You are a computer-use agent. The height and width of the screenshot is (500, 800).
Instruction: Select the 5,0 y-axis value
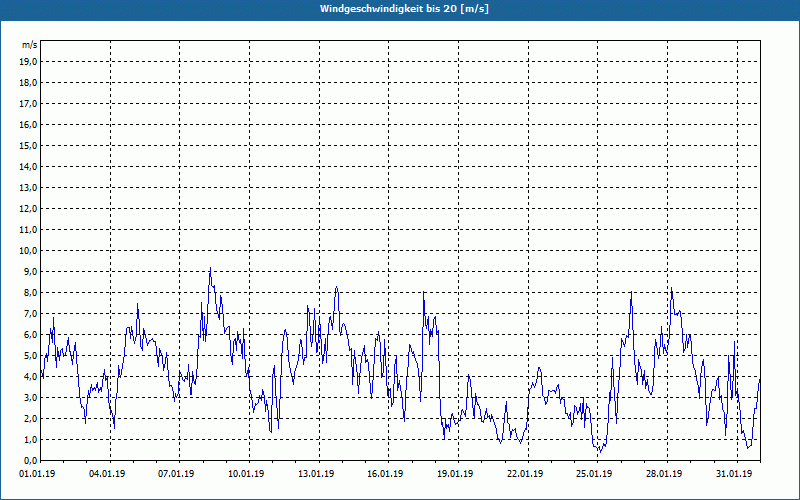(30, 356)
